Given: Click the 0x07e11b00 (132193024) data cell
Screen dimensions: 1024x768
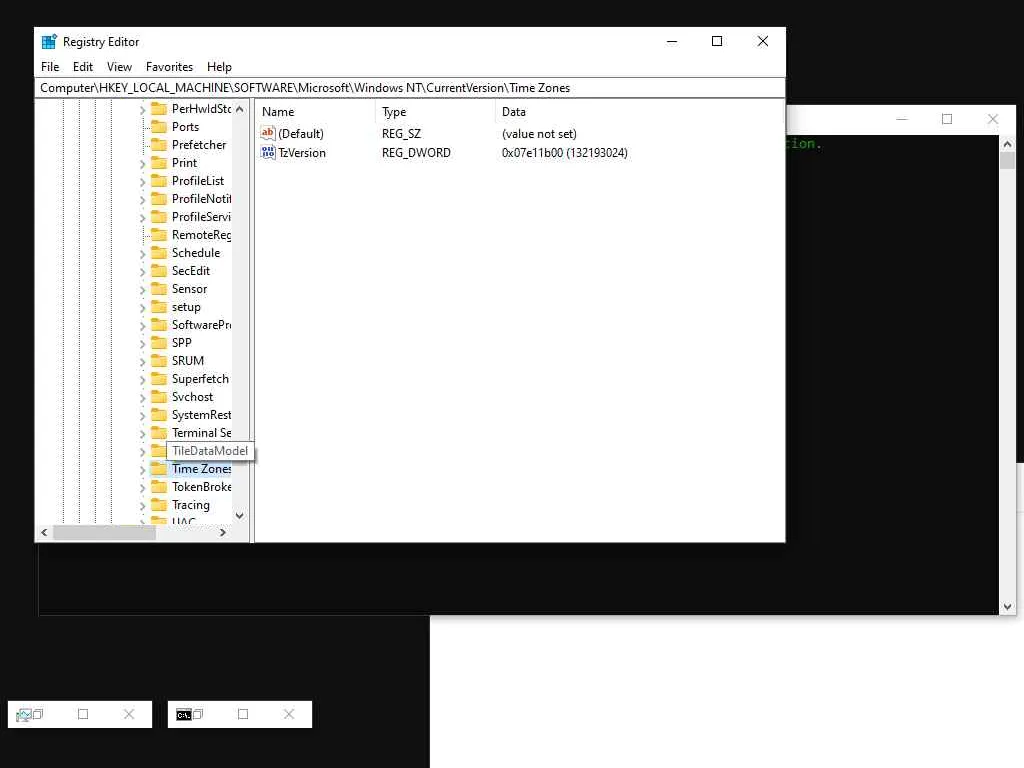Looking at the screenshot, I should coord(564,153).
